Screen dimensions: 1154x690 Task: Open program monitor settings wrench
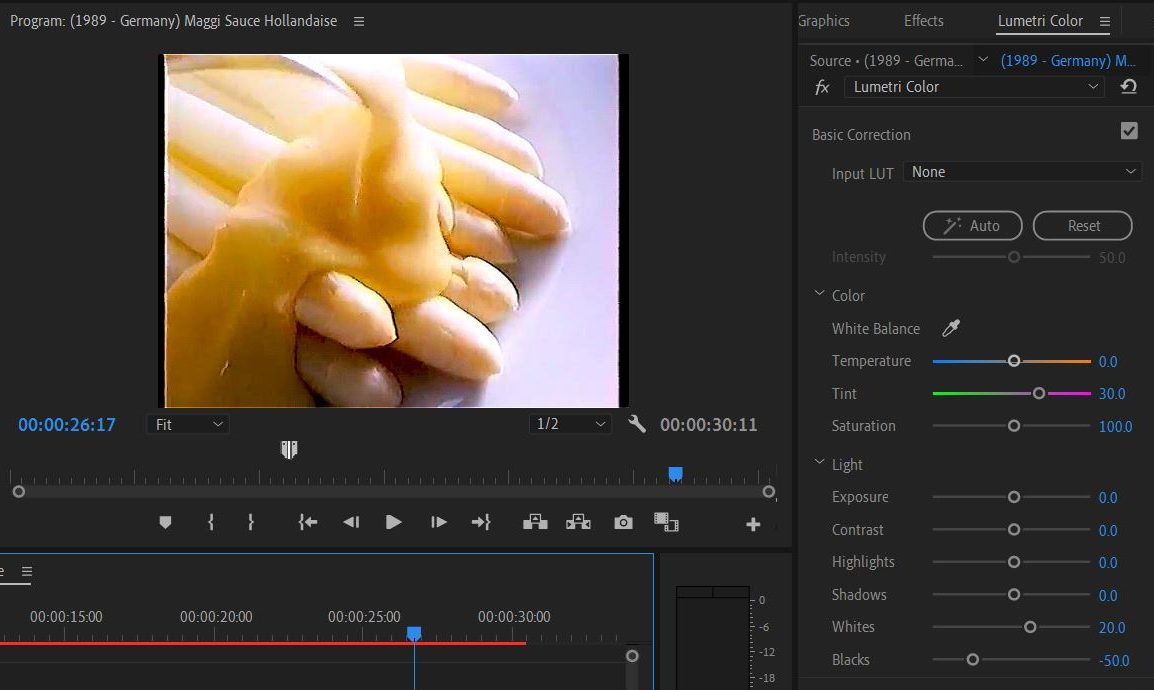[637, 424]
